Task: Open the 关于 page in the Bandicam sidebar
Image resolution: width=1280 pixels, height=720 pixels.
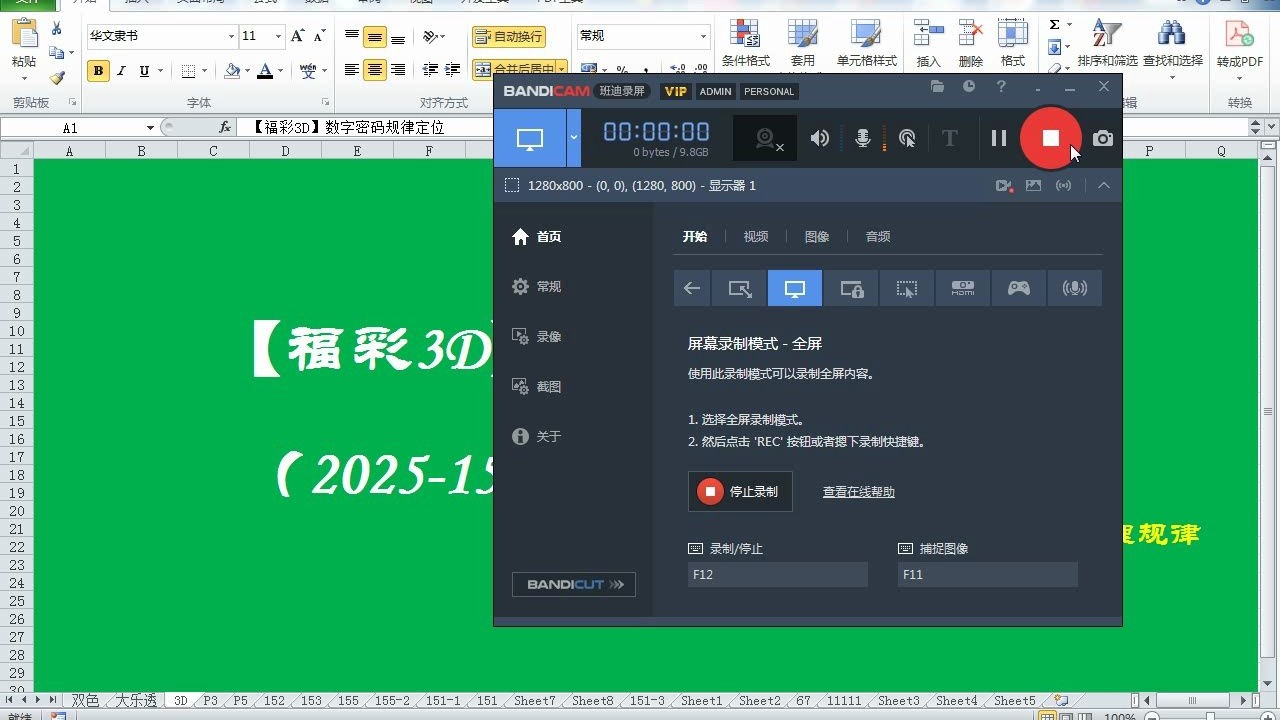Action: [537, 437]
